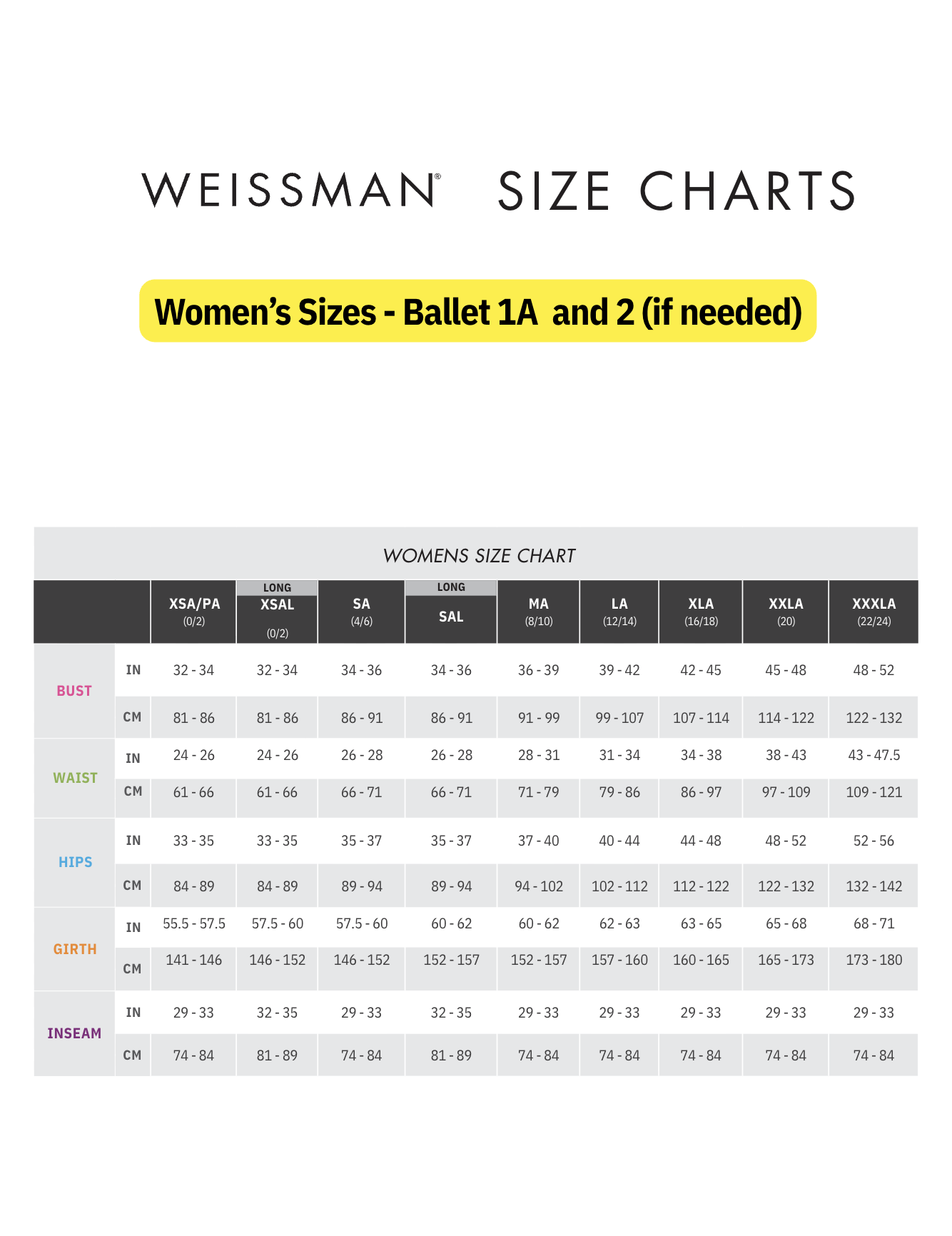The height and width of the screenshot is (1236, 952).
Task: Click the SA (4/6) column header
Action: (361, 612)
